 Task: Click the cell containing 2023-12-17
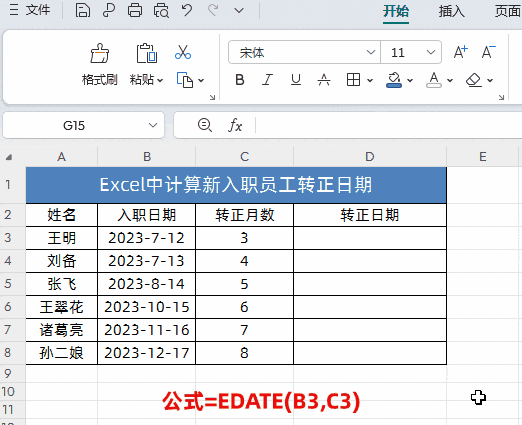pos(146,353)
